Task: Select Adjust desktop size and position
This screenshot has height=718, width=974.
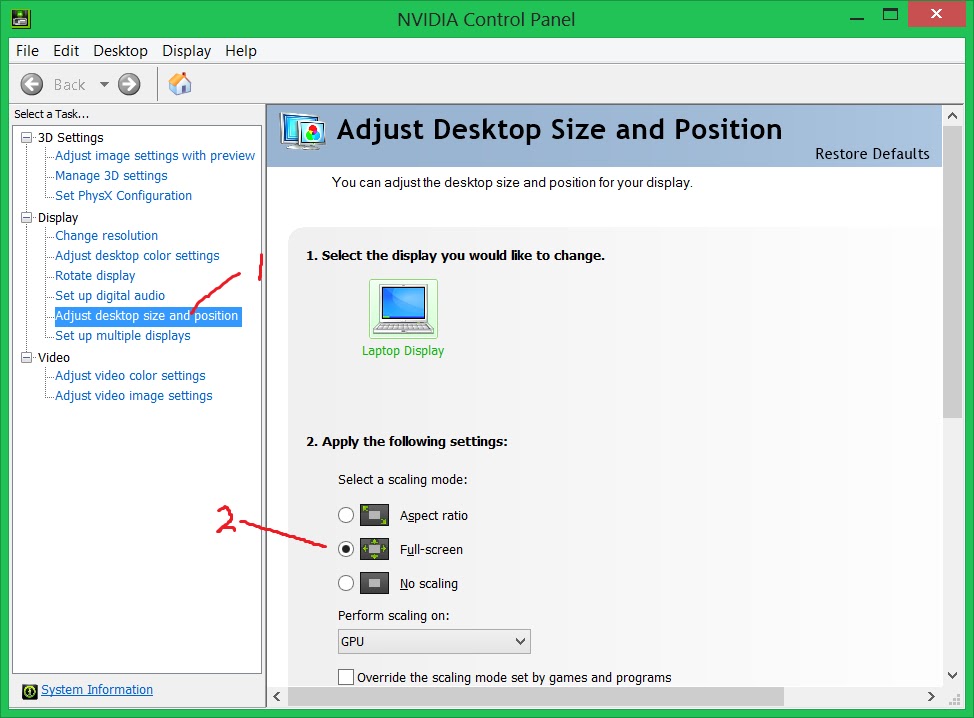Action: 148,316
